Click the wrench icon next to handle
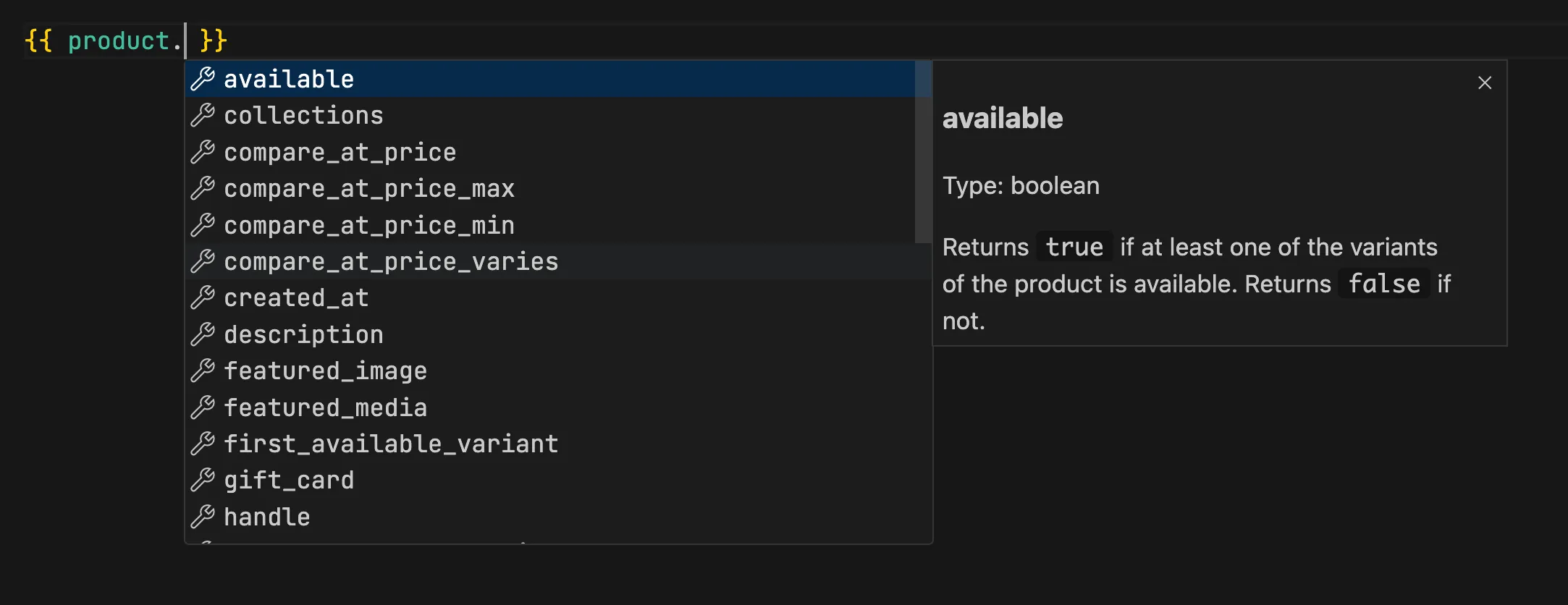The height and width of the screenshot is (605, 1568). tap(203, 517)
